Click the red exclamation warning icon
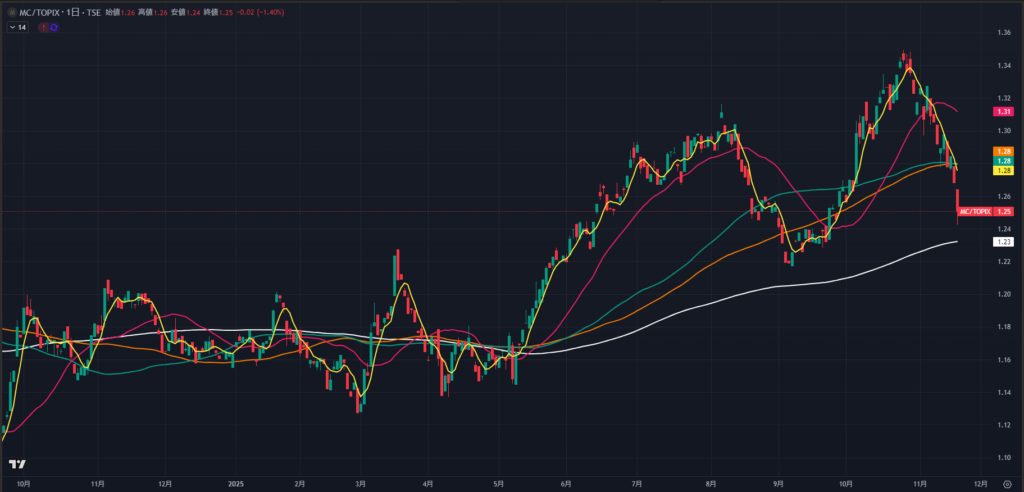Viewport: 1024px width, 492px height. pyautogui.click(x=42, y=27)
